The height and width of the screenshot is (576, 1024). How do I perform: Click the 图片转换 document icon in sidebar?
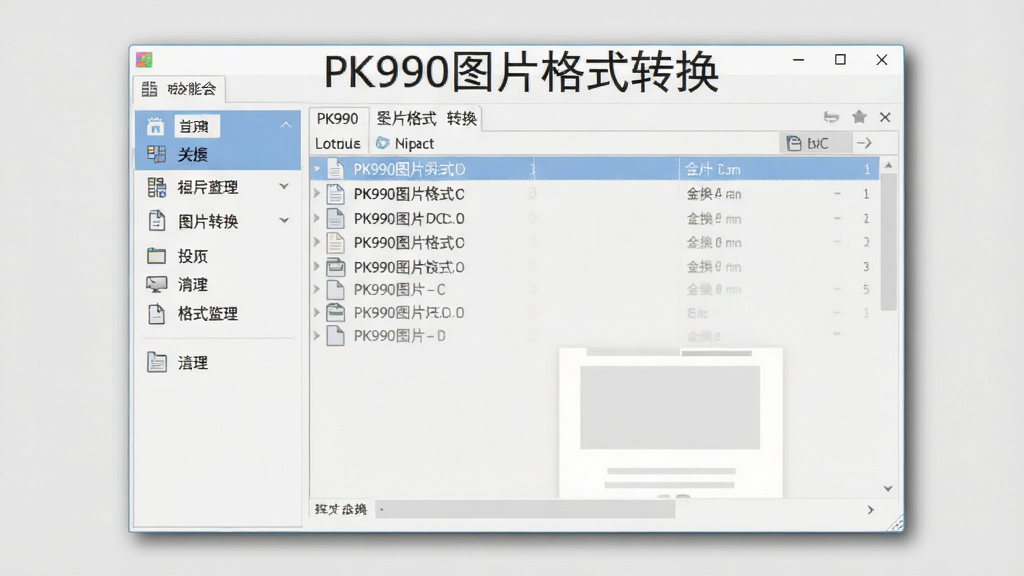[x=157, y=221]
